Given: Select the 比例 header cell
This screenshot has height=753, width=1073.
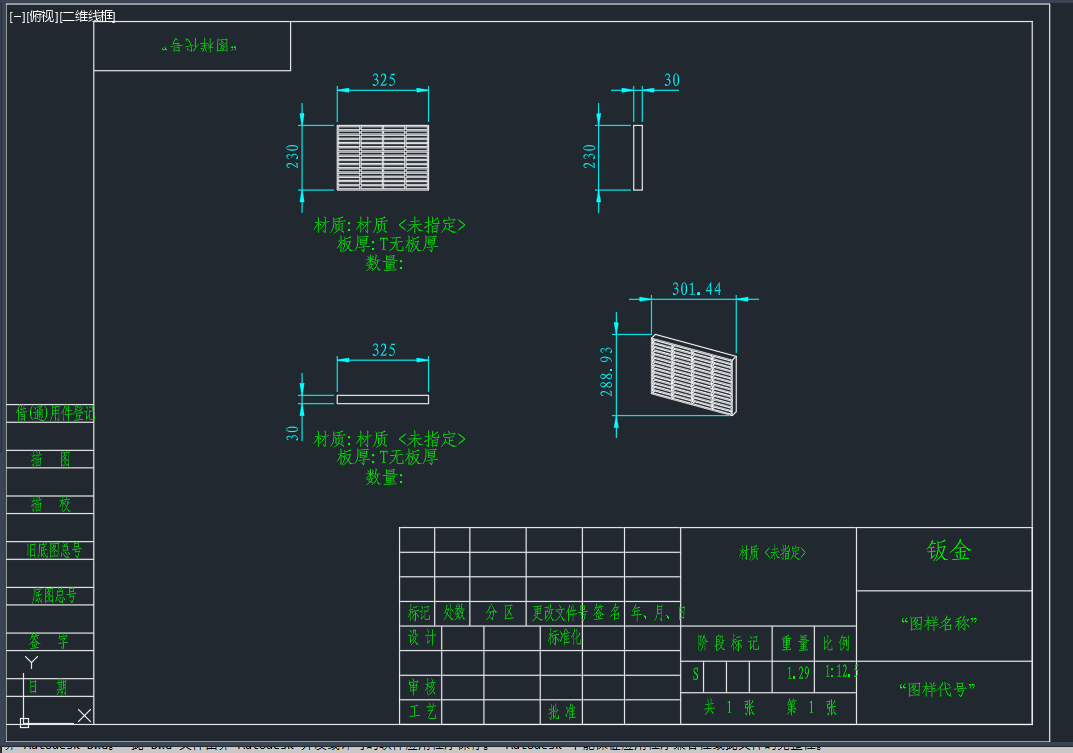Looking at the screenshot, I should (836, 643).
